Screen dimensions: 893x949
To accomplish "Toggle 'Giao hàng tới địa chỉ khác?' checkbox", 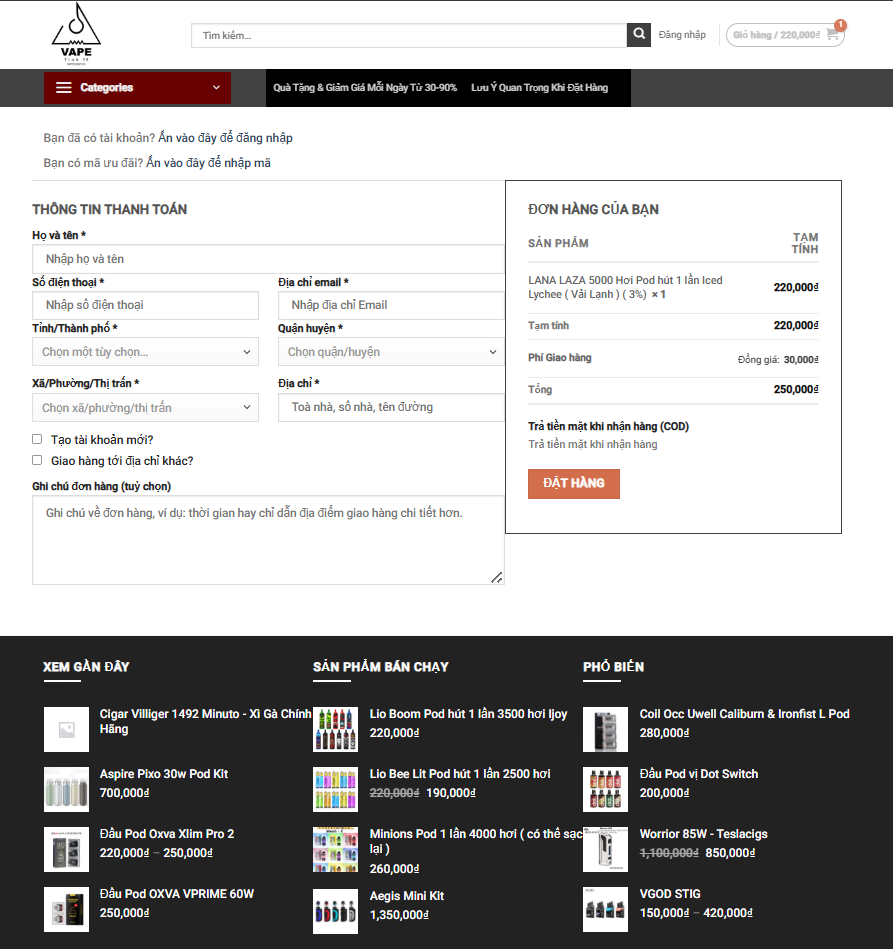I will pos(37,461).
